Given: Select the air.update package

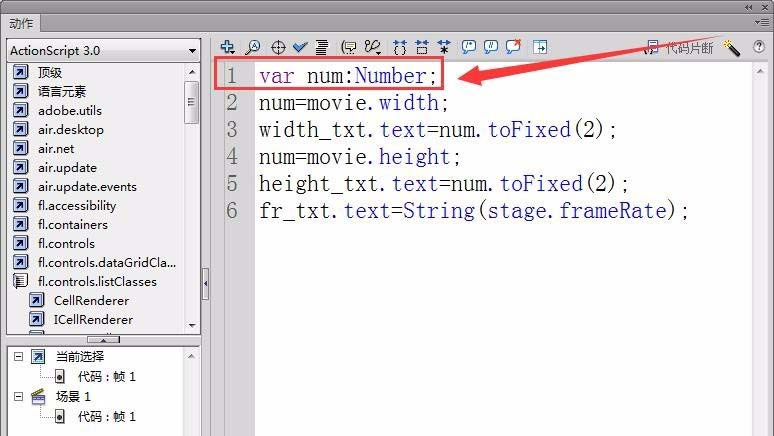Looking at the screenshot, I should click(x=67, y=167).
